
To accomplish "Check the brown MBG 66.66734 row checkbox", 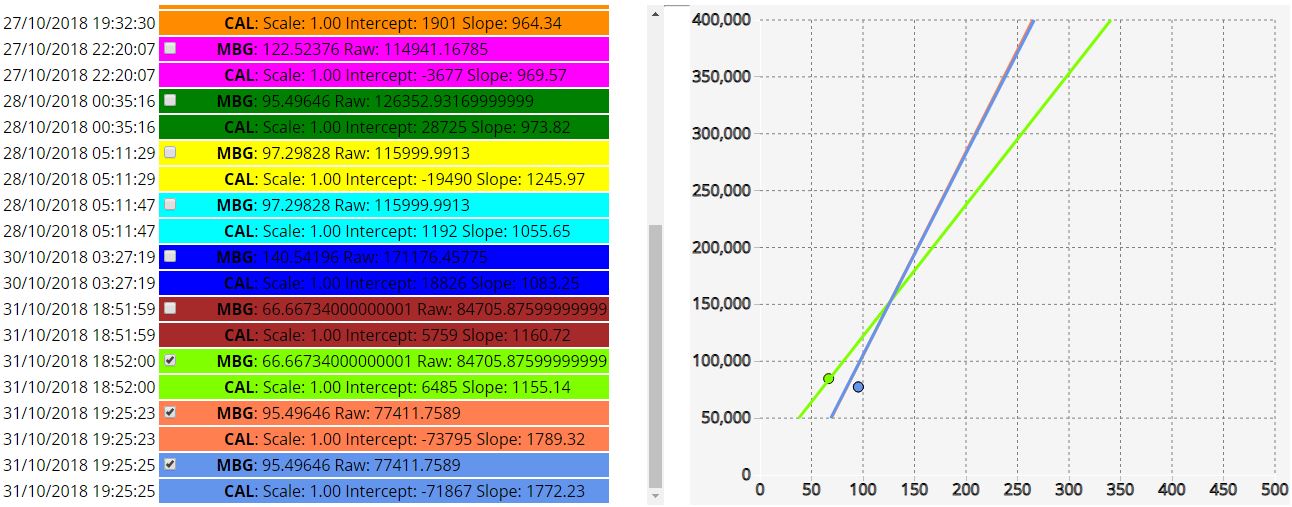I will [170, 308].
